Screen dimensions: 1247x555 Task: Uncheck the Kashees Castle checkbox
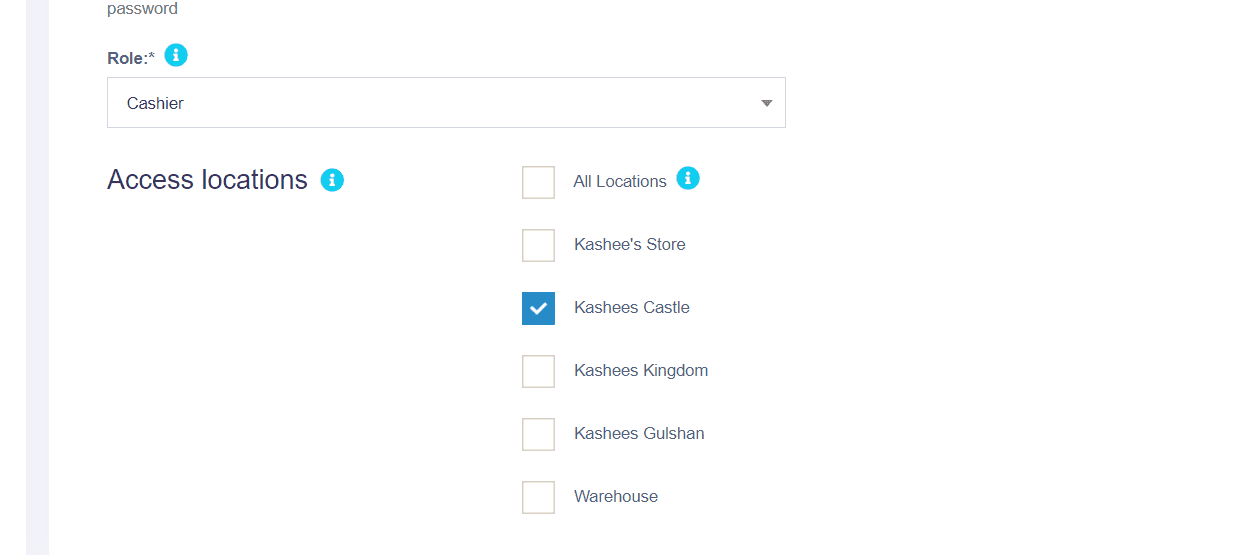(x=538, y=308)
